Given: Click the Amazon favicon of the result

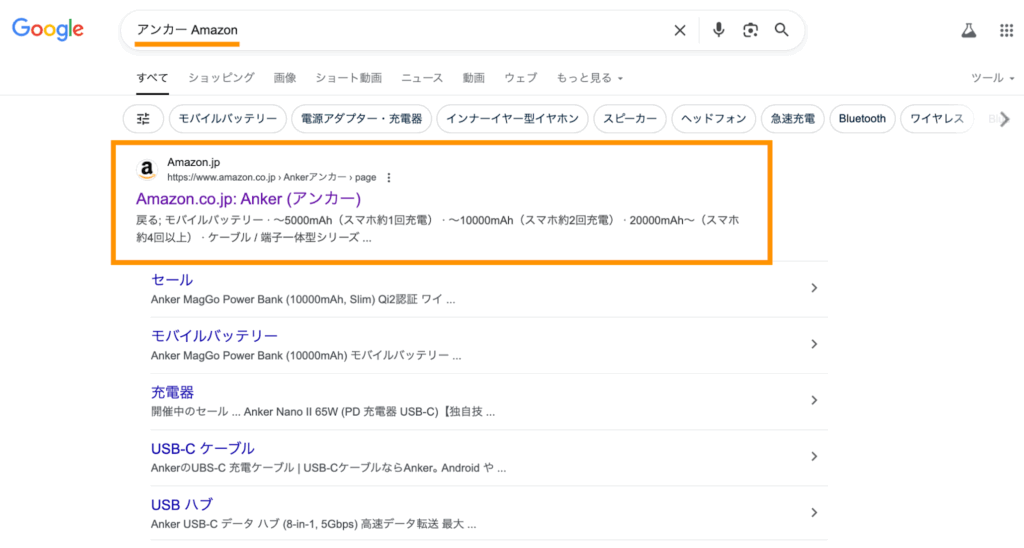Looking at the screenshot, I should click(147, 170).
